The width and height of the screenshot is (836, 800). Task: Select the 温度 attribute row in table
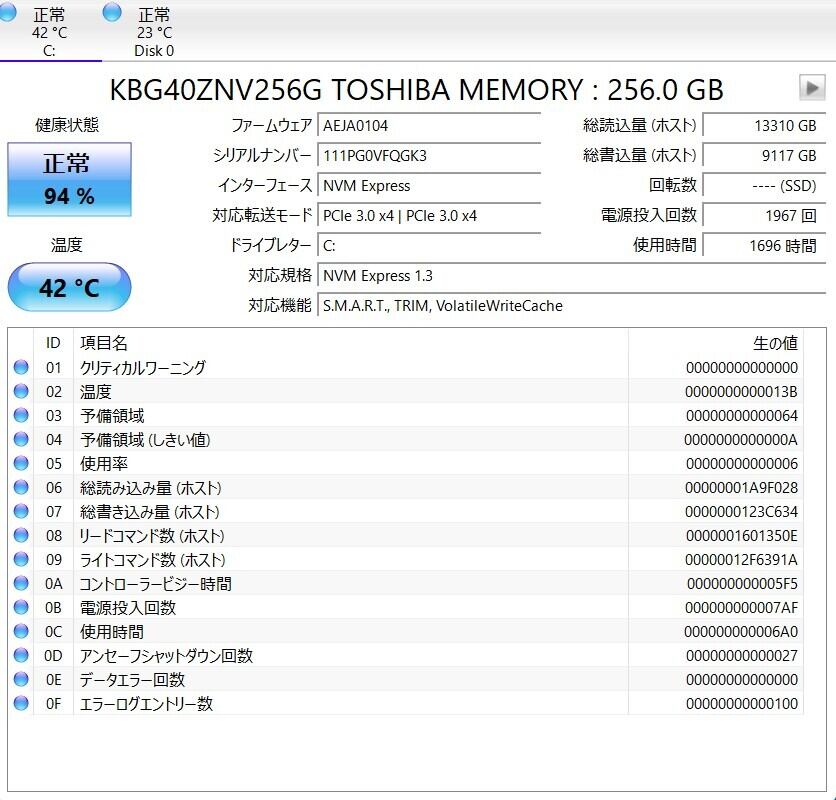pyautogui.click(x=406, y=391)
